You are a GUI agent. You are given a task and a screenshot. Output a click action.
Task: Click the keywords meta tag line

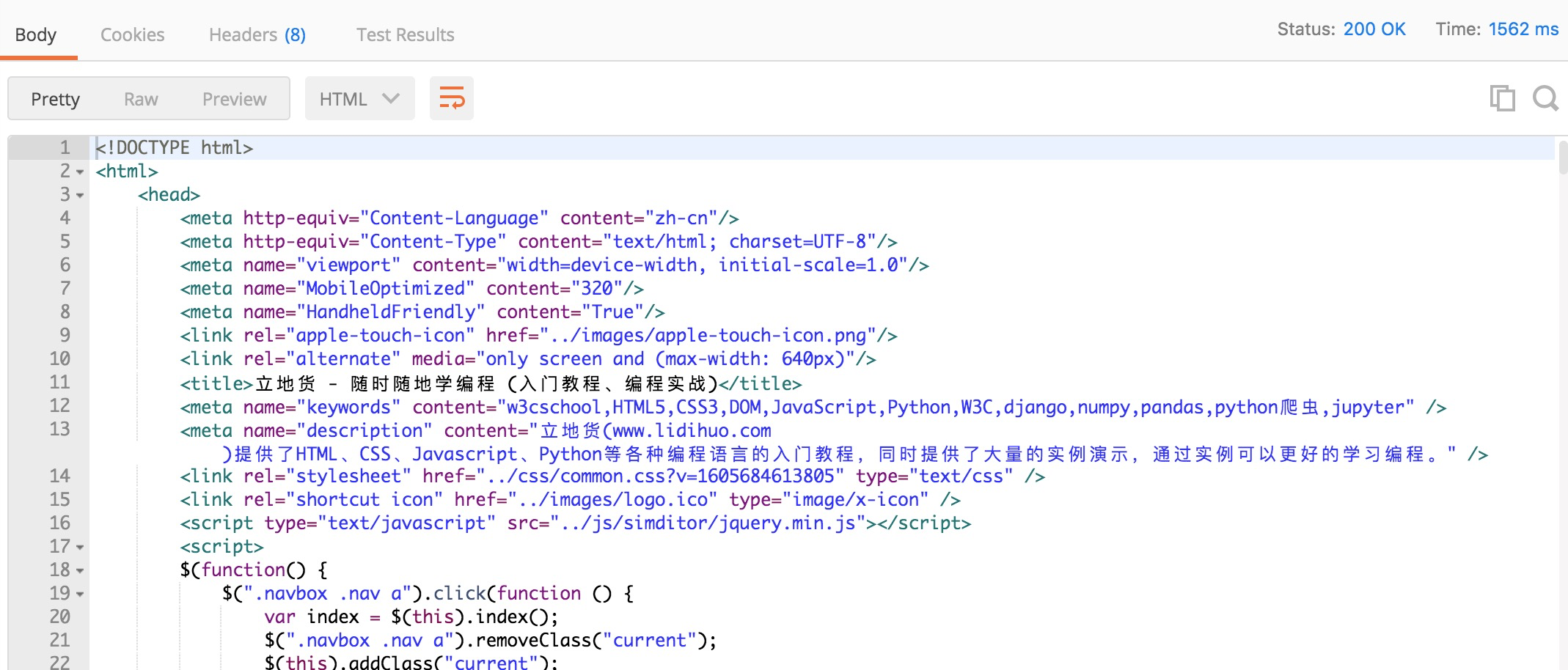coord(813,408)
